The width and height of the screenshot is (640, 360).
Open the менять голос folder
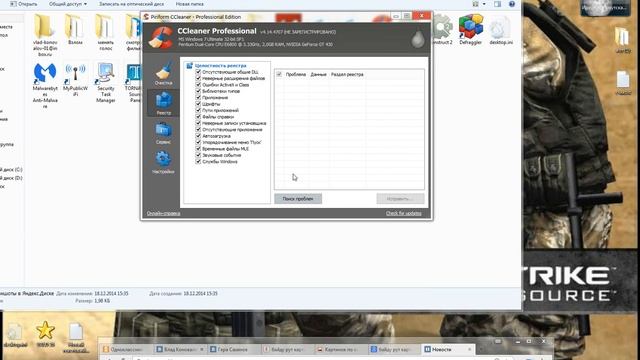(x=105, y=32)
